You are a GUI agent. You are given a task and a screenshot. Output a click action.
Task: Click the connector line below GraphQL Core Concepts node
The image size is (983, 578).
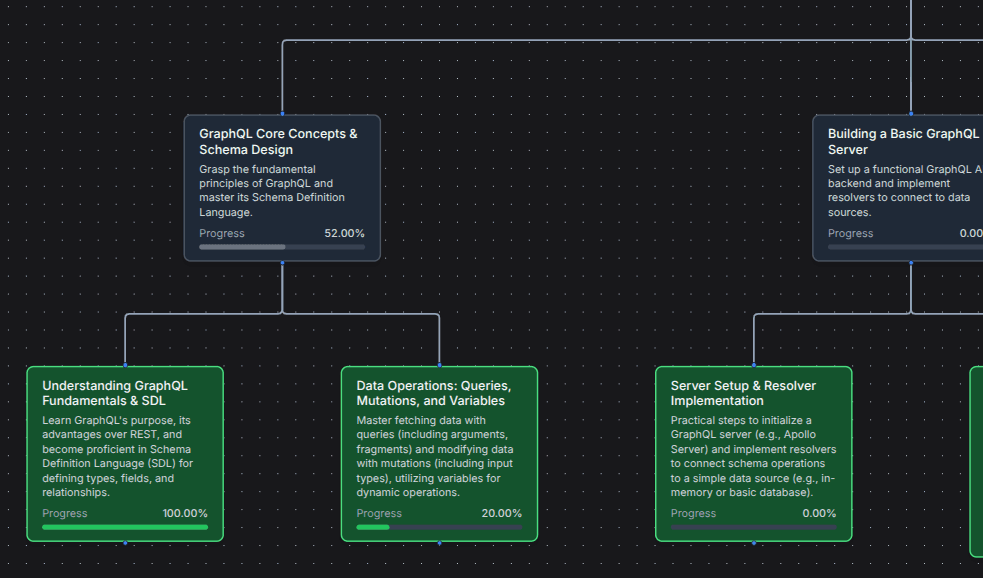point(282,287)
